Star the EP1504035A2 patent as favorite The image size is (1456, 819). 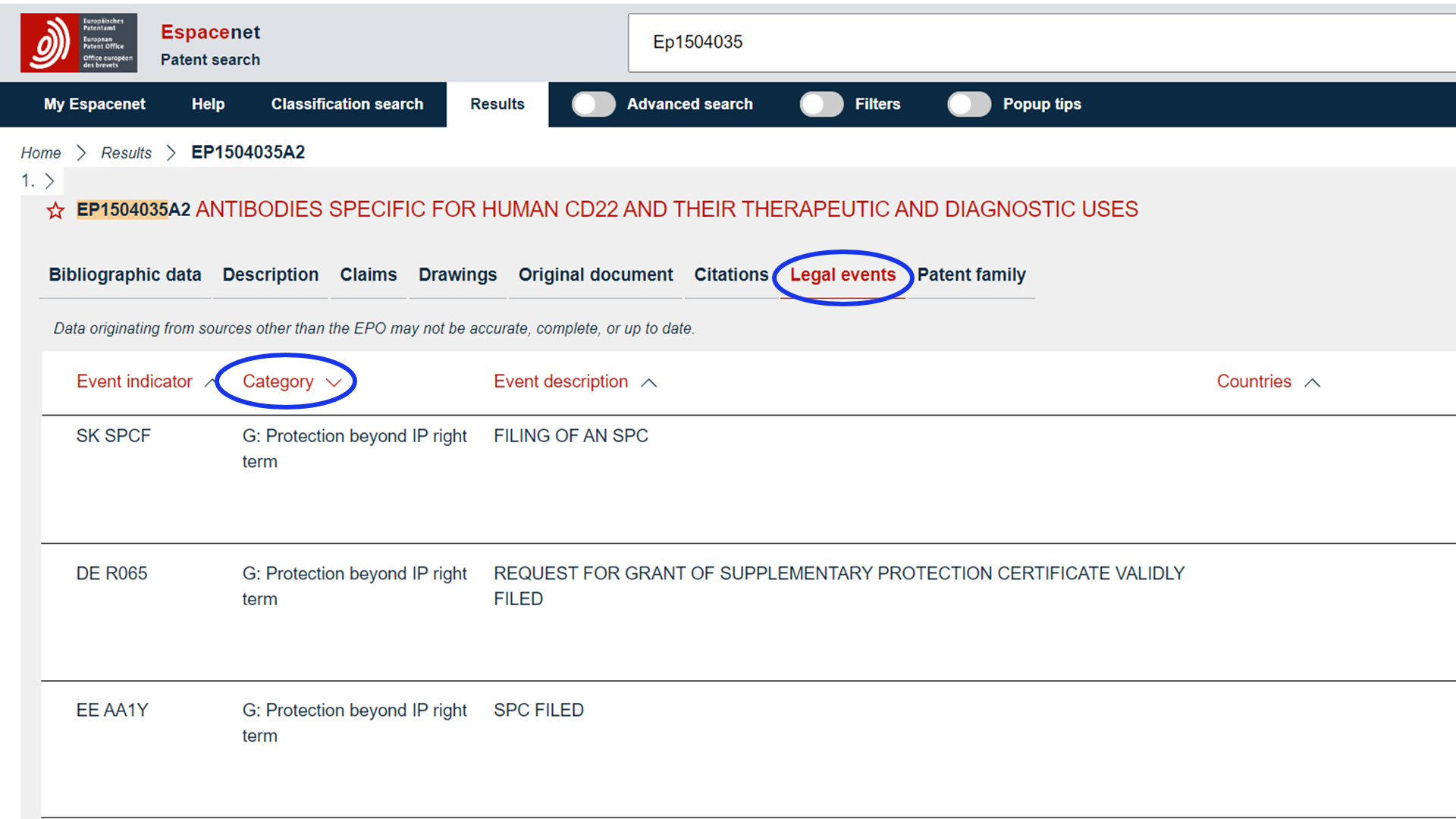coord(55,210)
